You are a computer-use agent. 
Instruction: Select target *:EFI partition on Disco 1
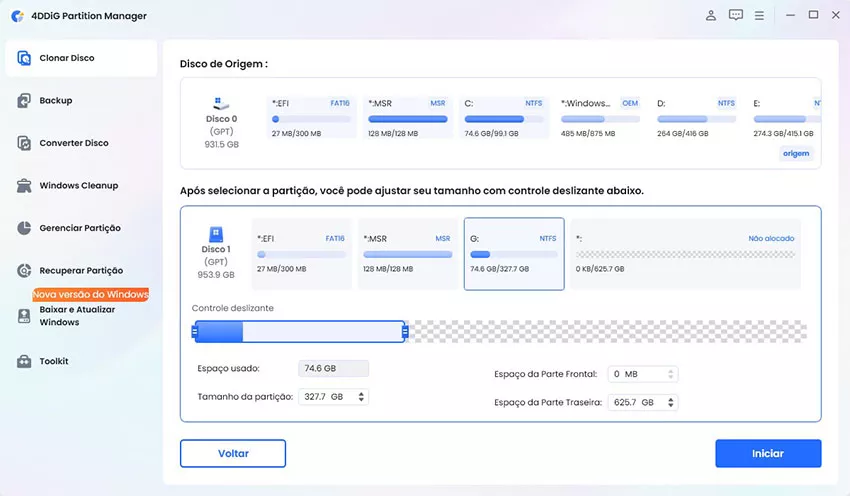pyautogui.click(x=301, y=254)
